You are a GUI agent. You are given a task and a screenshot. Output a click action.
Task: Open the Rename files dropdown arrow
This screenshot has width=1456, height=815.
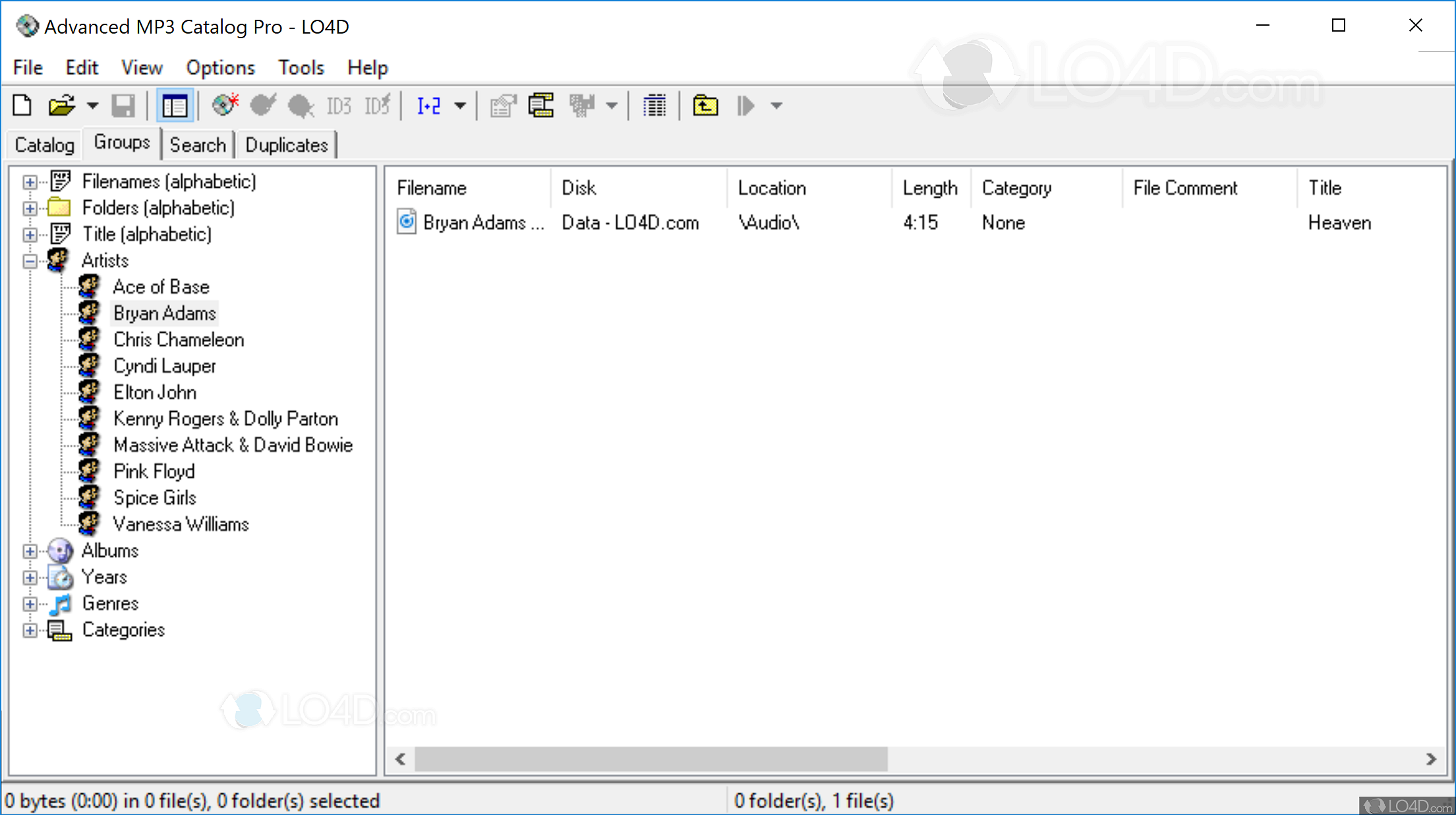pos(460,105)
